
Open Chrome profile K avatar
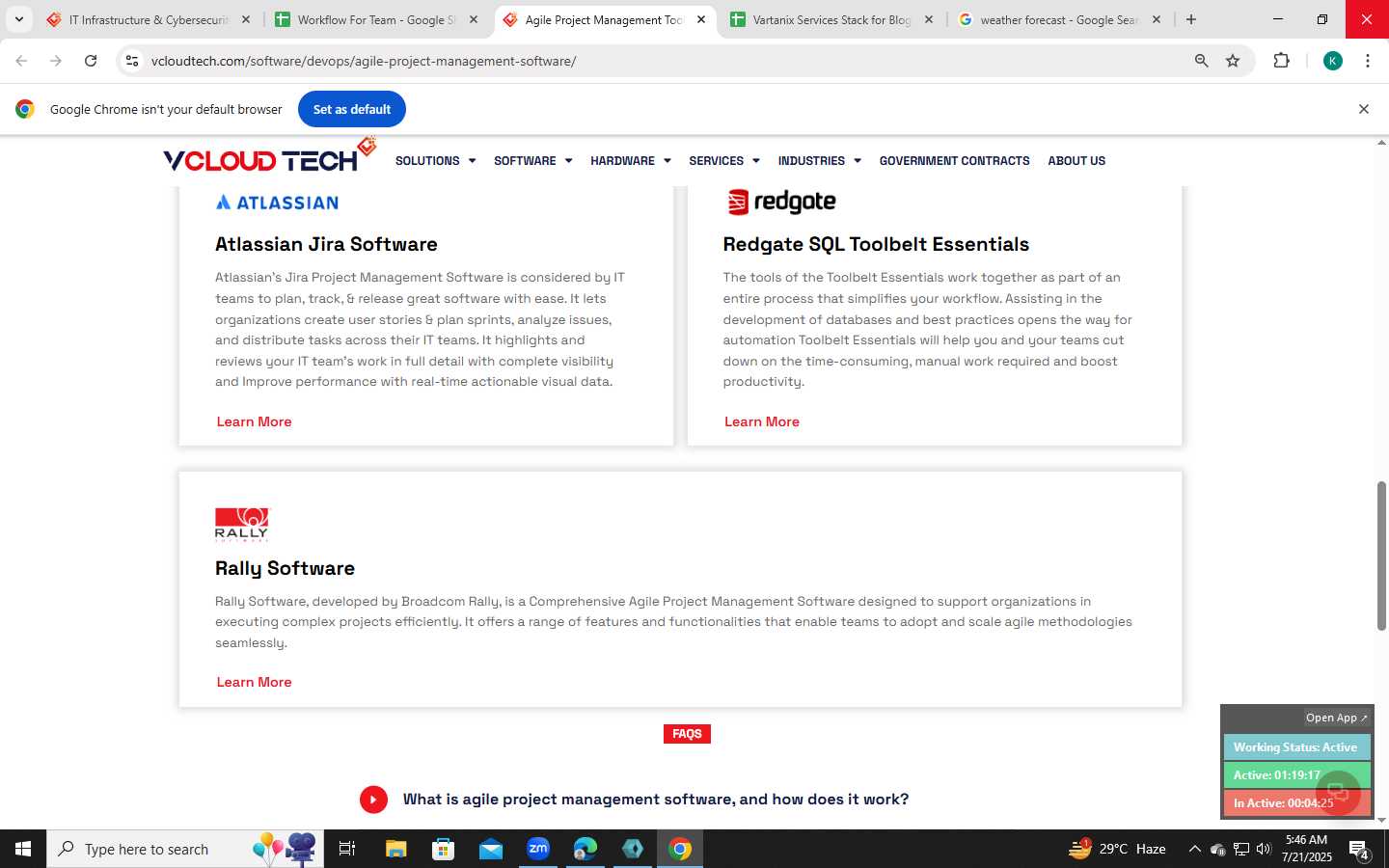1333,61
